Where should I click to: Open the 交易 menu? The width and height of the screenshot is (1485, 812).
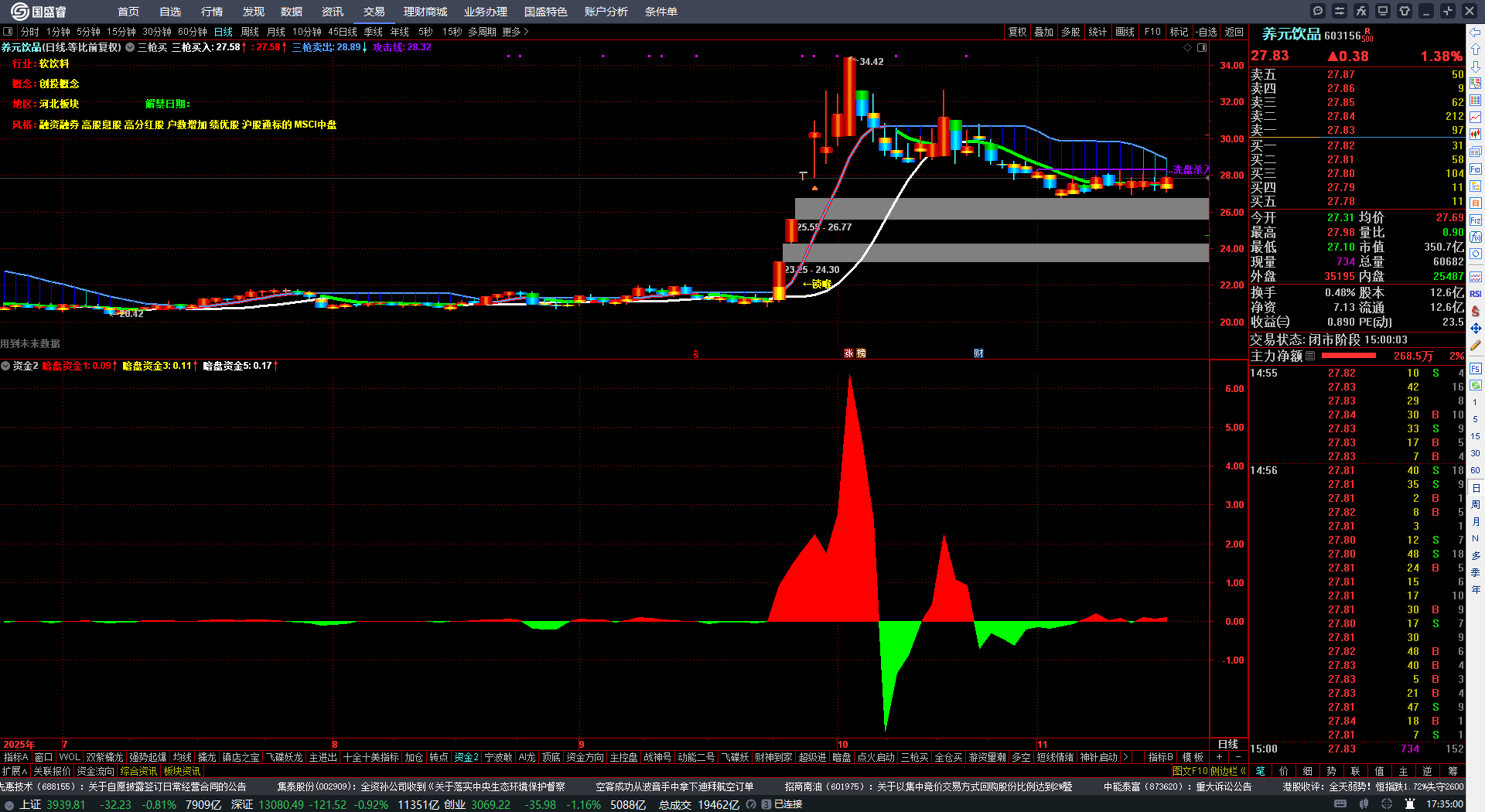(x=374, y=12)
